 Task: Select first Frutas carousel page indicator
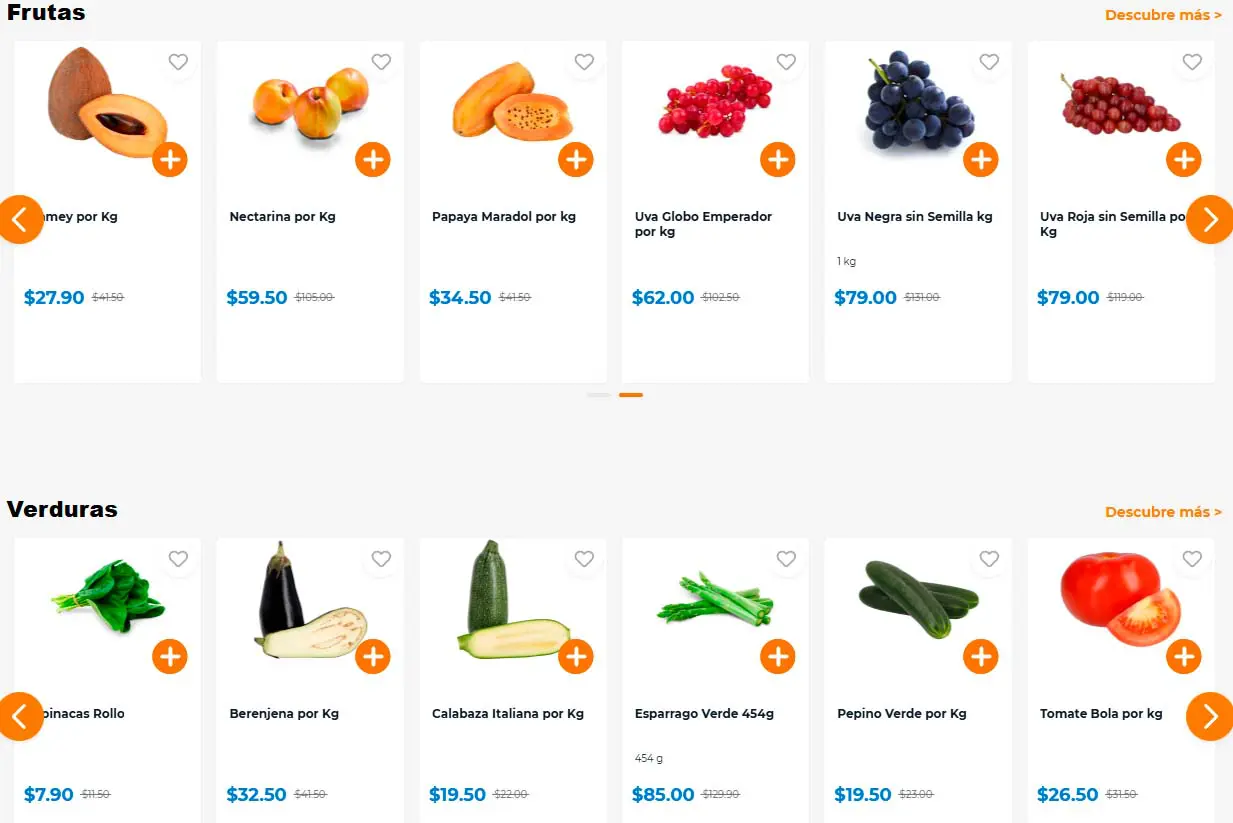tap(599, 395)
